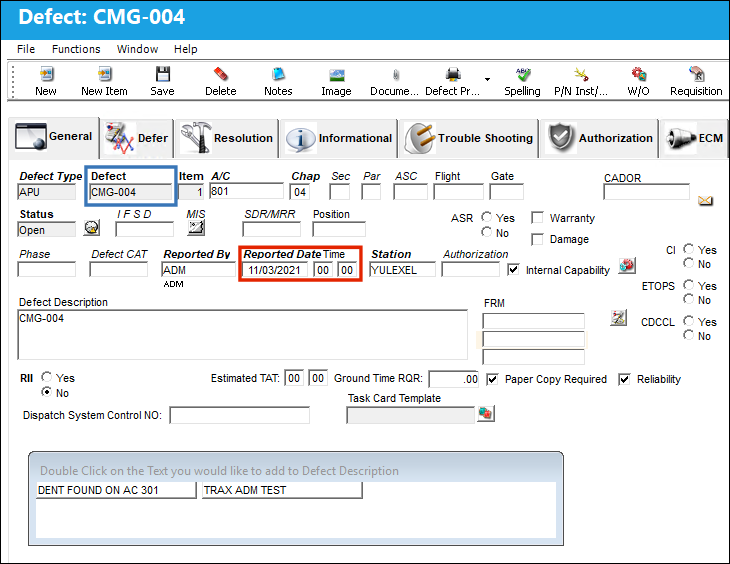
Task: Click the Task Card Template lookup icon
Action: tap(485, 413)
